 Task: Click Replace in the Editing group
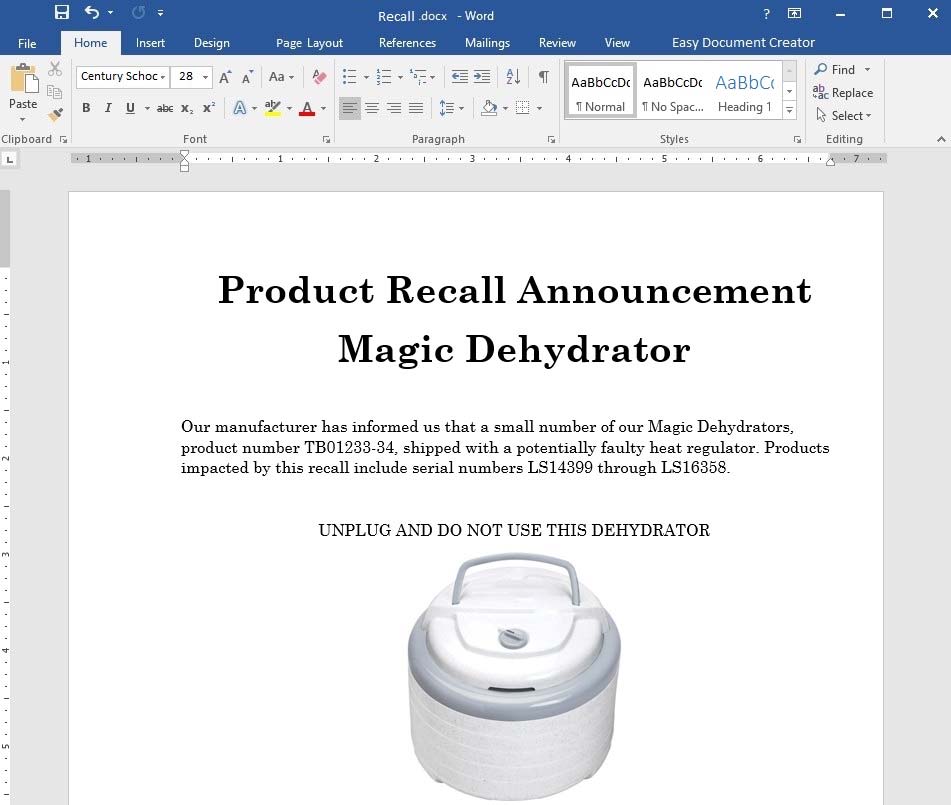click(x=843, y=93)
